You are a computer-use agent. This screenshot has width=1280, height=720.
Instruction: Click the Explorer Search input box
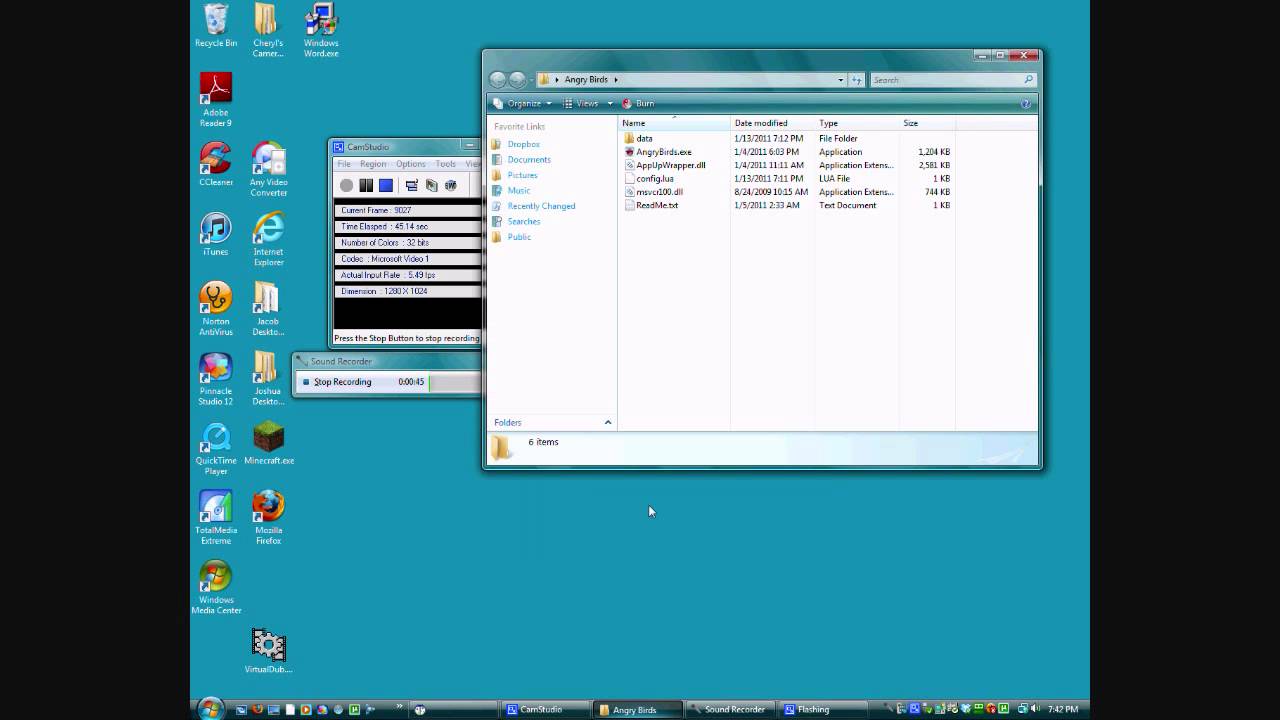(952, 80)
